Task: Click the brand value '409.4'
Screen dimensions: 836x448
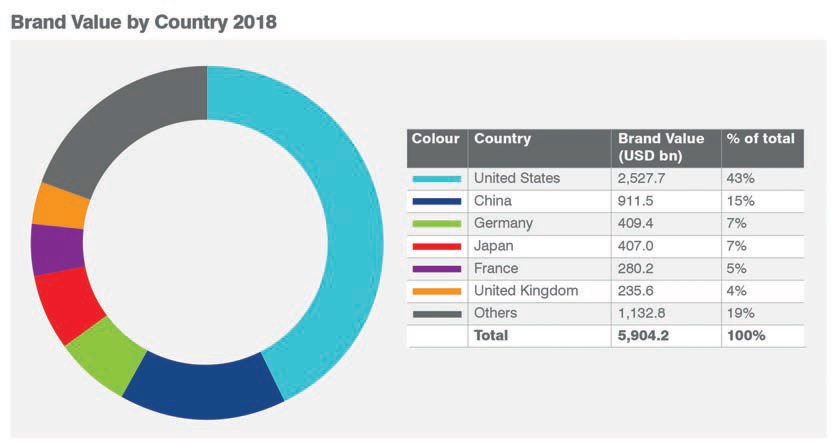Action: pos(635,223)
